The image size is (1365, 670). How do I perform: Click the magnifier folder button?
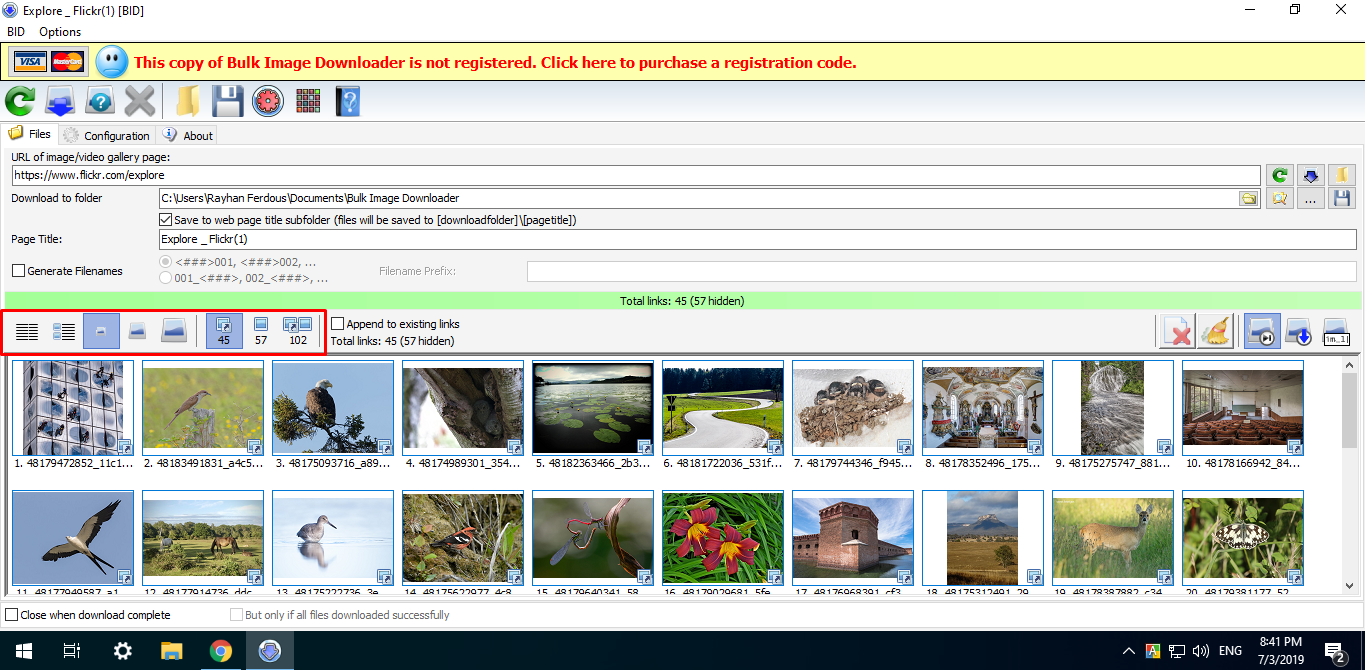pos(1279,198)
